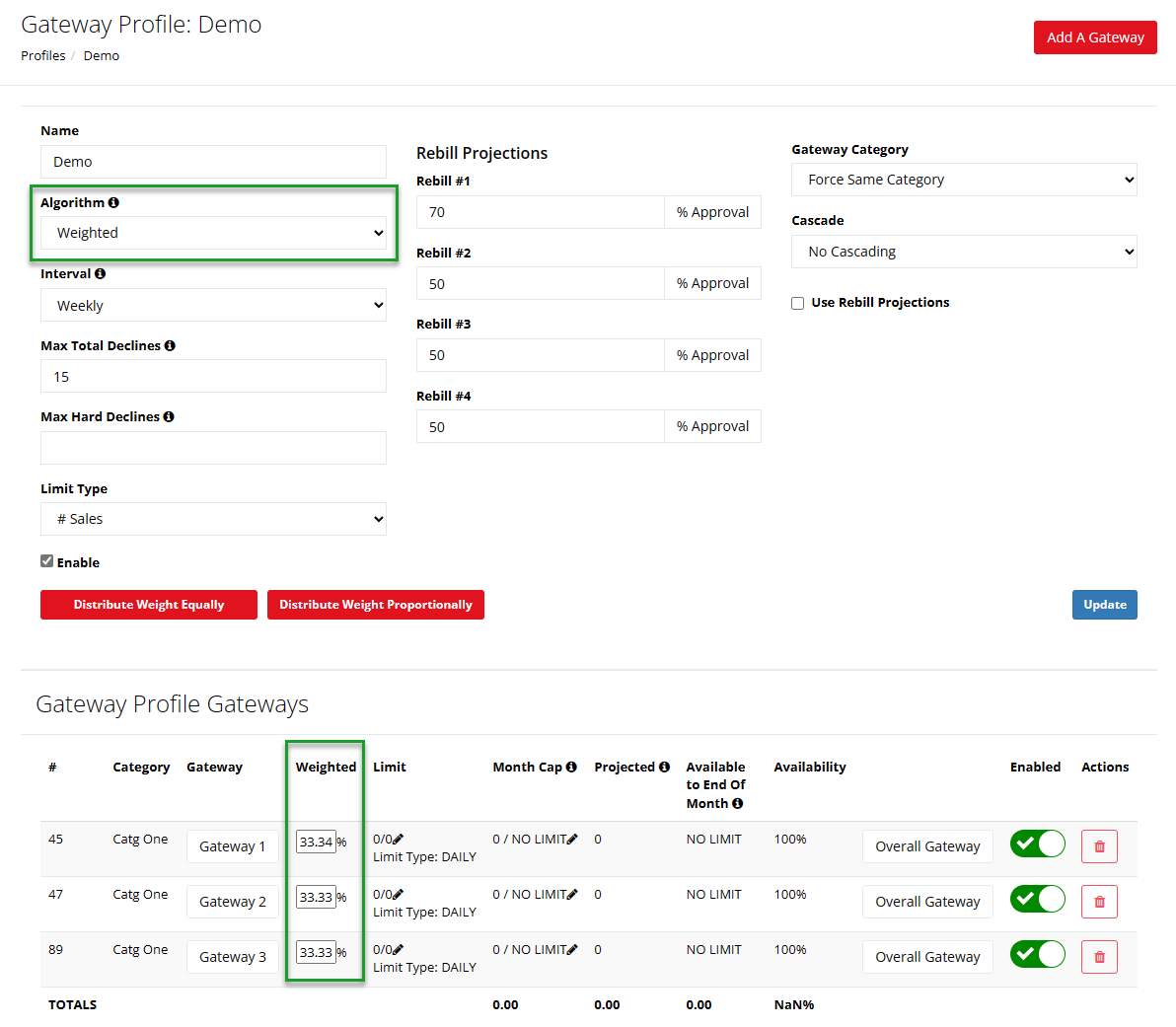Click the Weighted column header
The image size is (1176, 1027).
(326, 767)
